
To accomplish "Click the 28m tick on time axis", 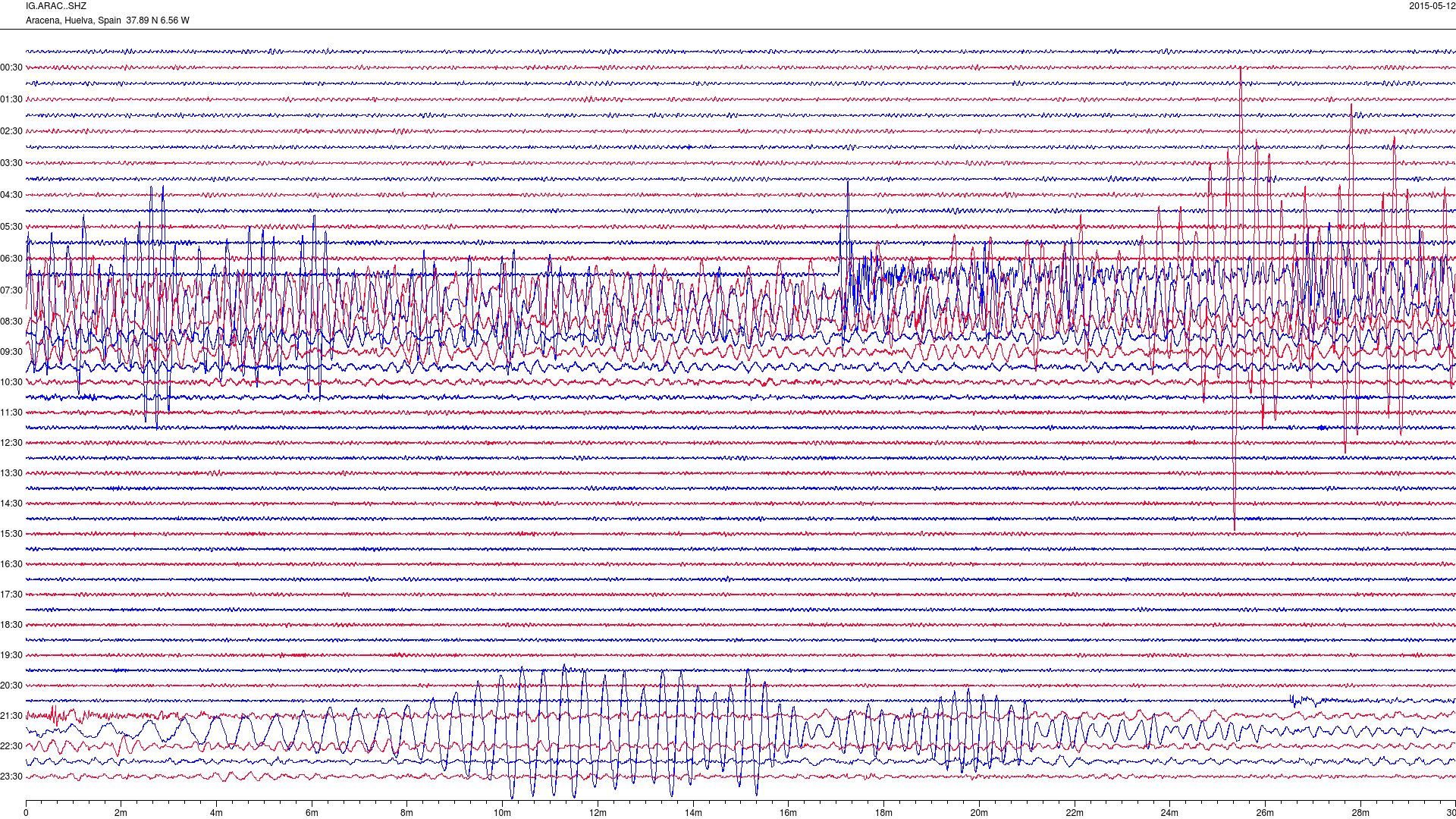I will coord(1360,813).
